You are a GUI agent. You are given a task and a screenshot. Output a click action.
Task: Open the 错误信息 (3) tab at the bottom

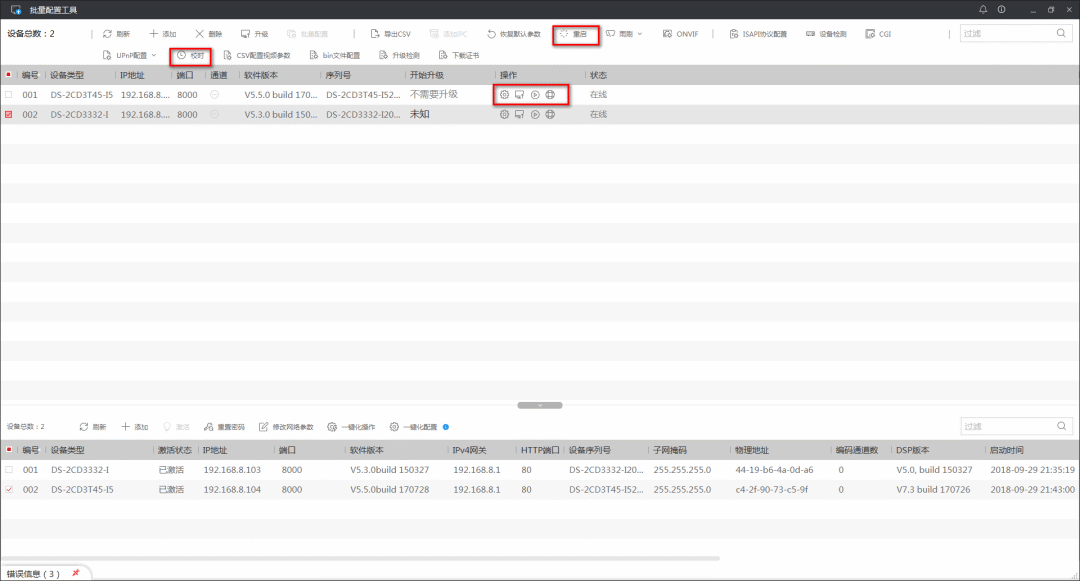(x=34, y=574)
